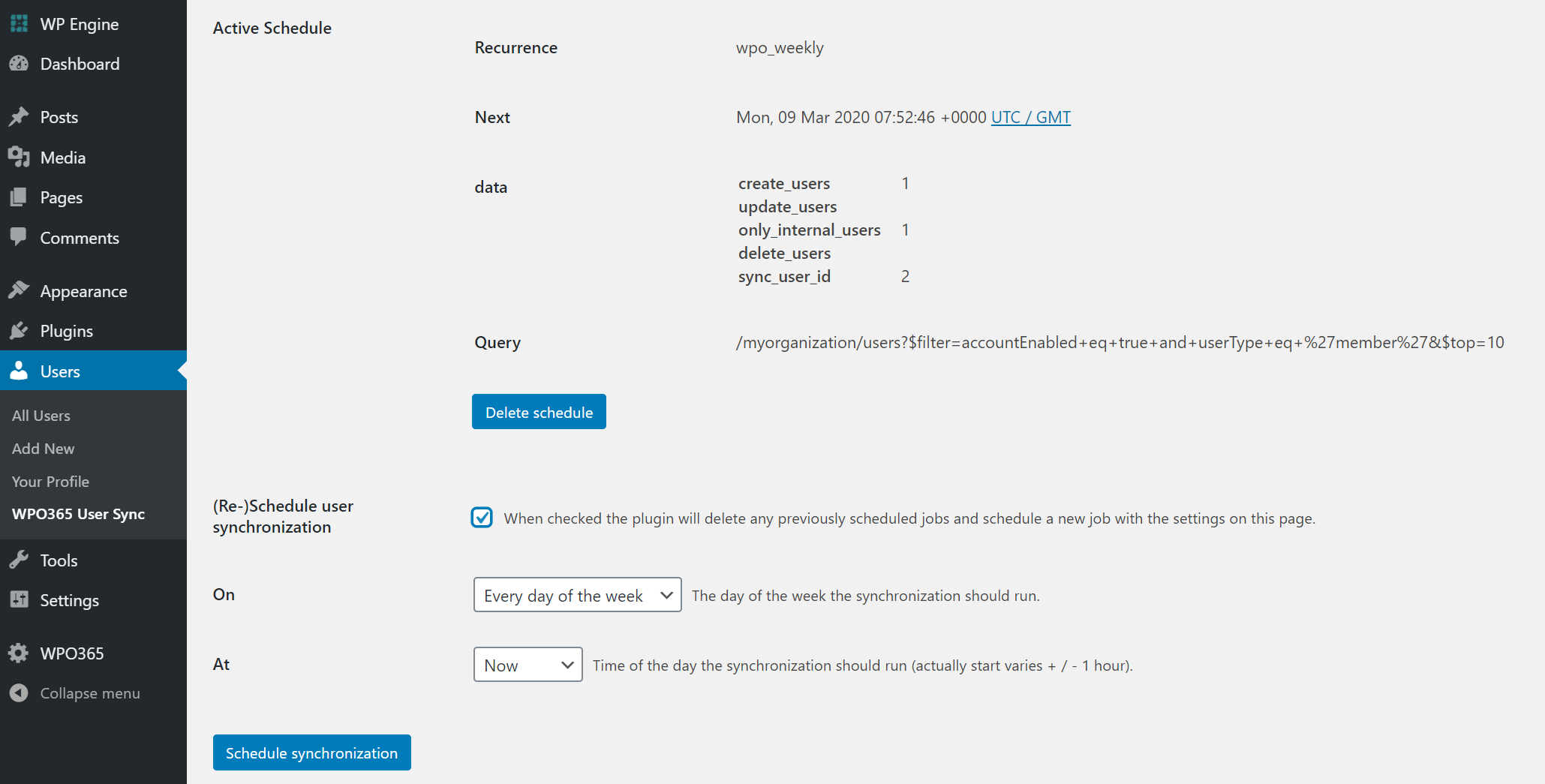Screen dimensions: 1545x784
Task: Click the create_users data row
Action: (x=824, y=184)
